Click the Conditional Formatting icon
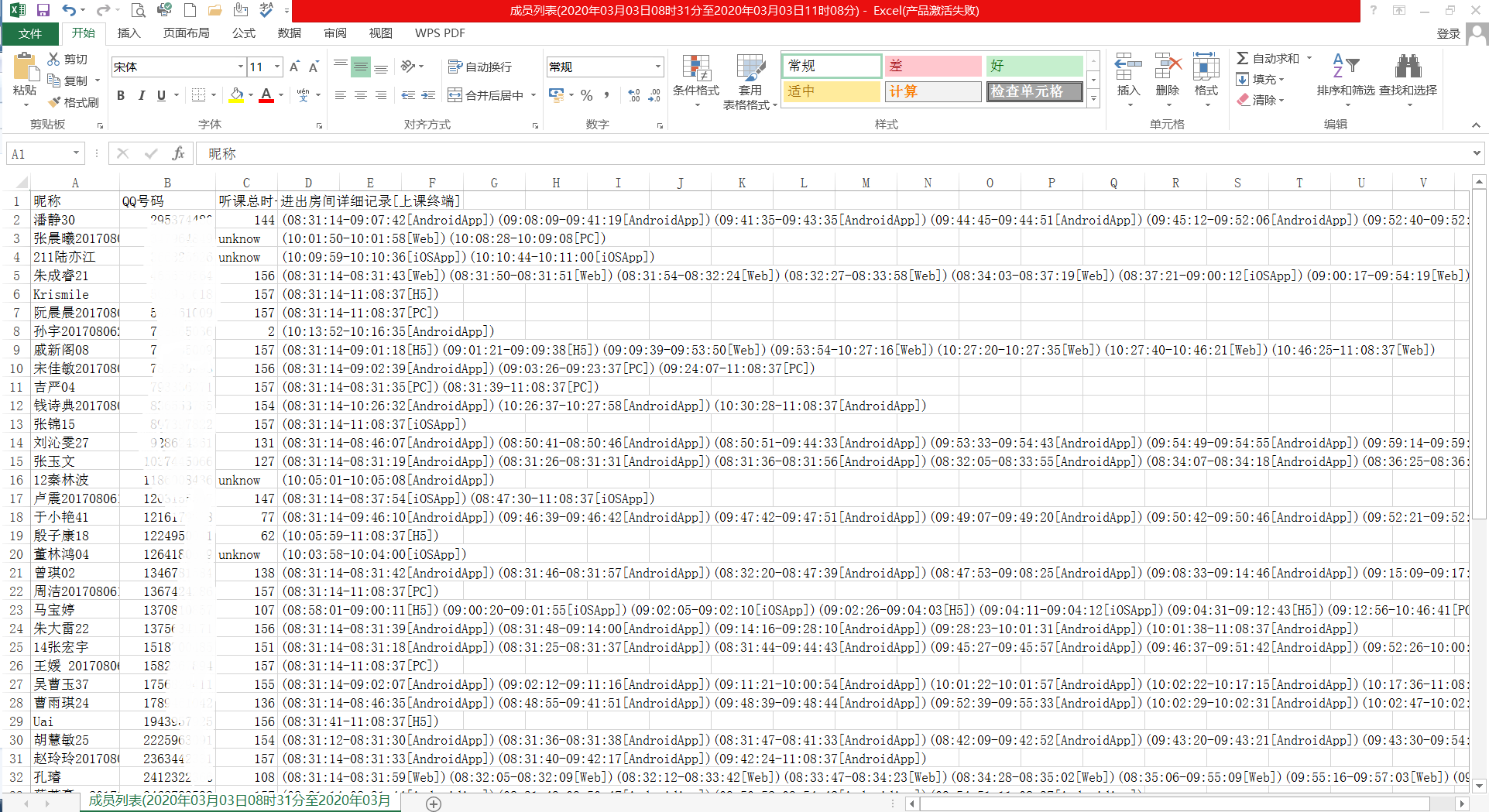Viewport: 1489px width, 812px height. click(695, 70)
